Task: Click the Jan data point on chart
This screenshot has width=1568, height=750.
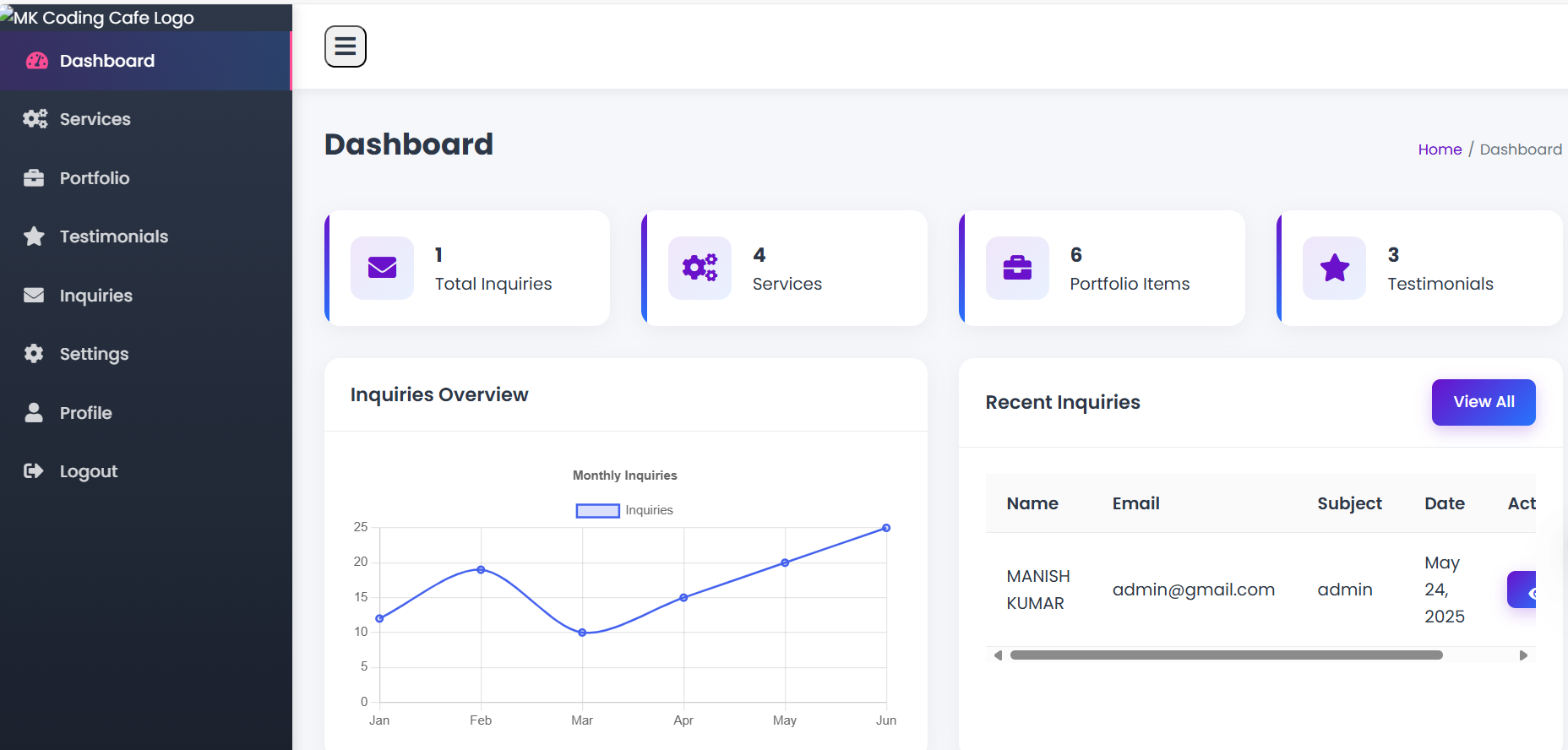Action: [379, 619]
